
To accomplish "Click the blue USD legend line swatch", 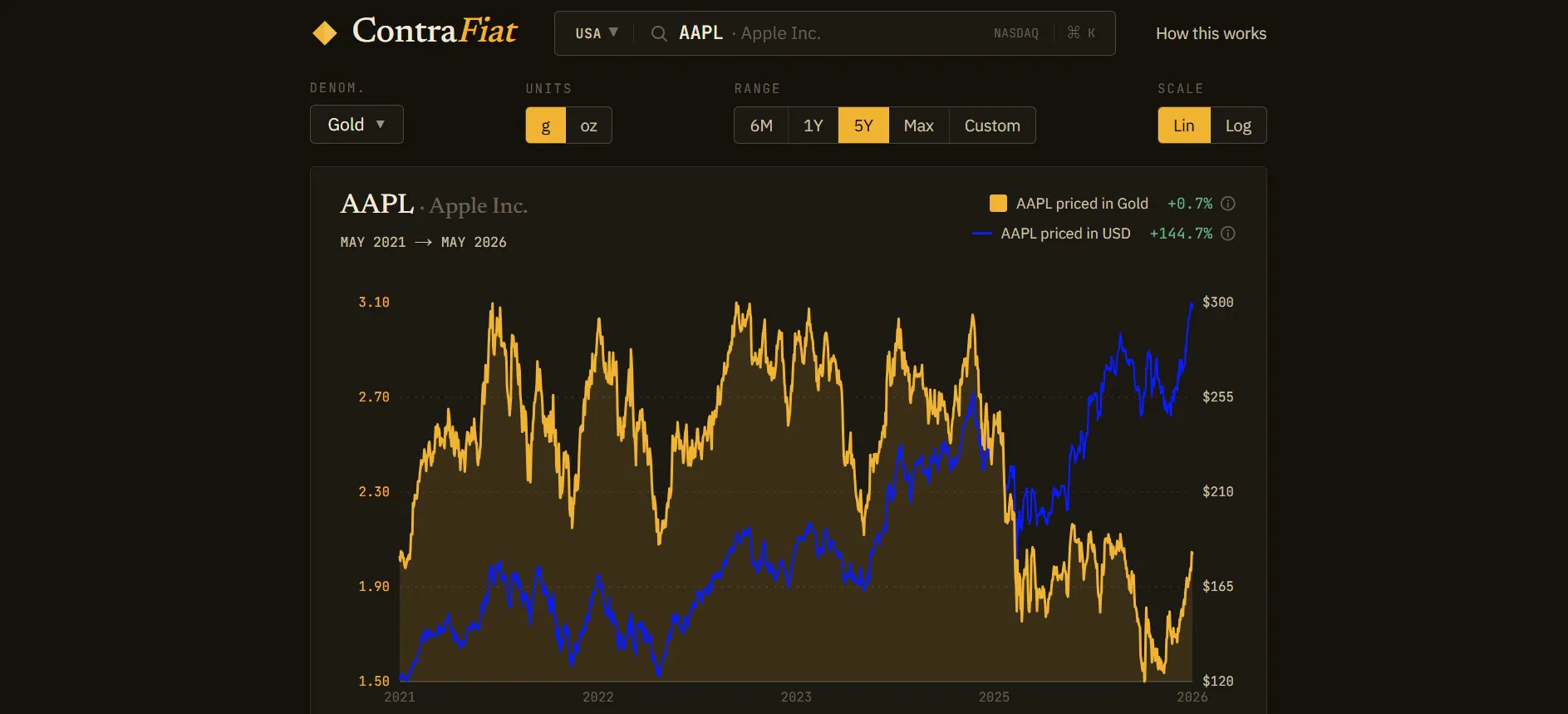I will 982,234.
